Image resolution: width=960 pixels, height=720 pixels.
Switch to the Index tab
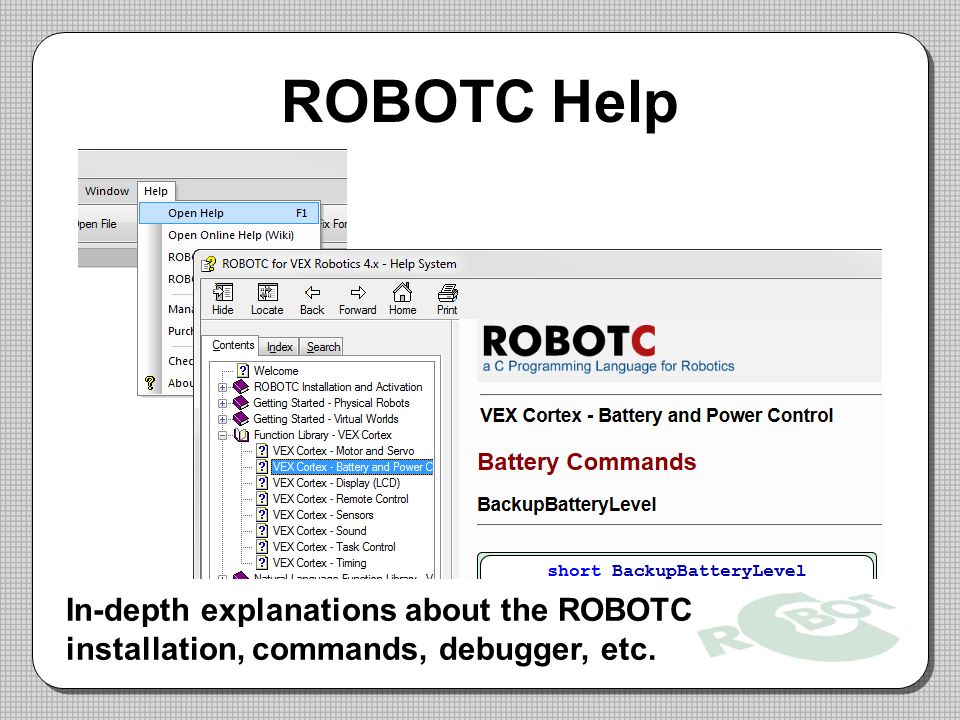pyautogui.click(x=280, y=347)
